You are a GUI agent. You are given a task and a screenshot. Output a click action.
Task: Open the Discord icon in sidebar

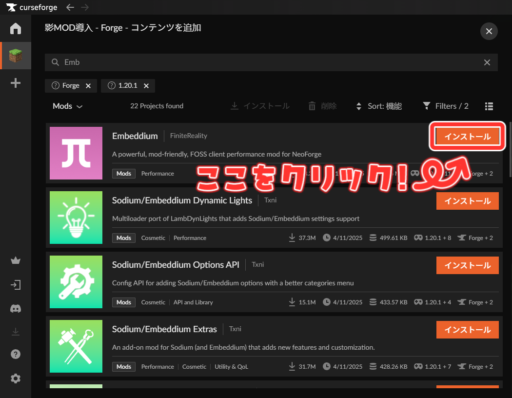15,309
